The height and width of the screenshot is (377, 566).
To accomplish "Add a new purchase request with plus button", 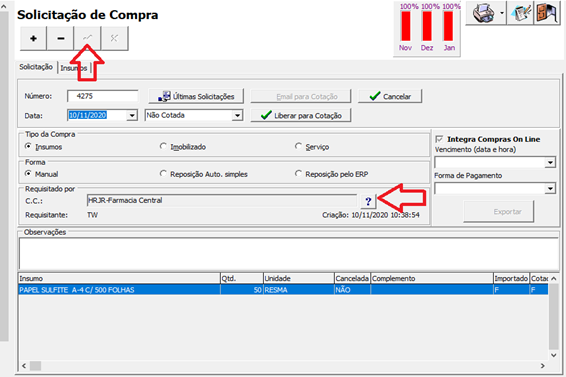I will pos(33,38).
